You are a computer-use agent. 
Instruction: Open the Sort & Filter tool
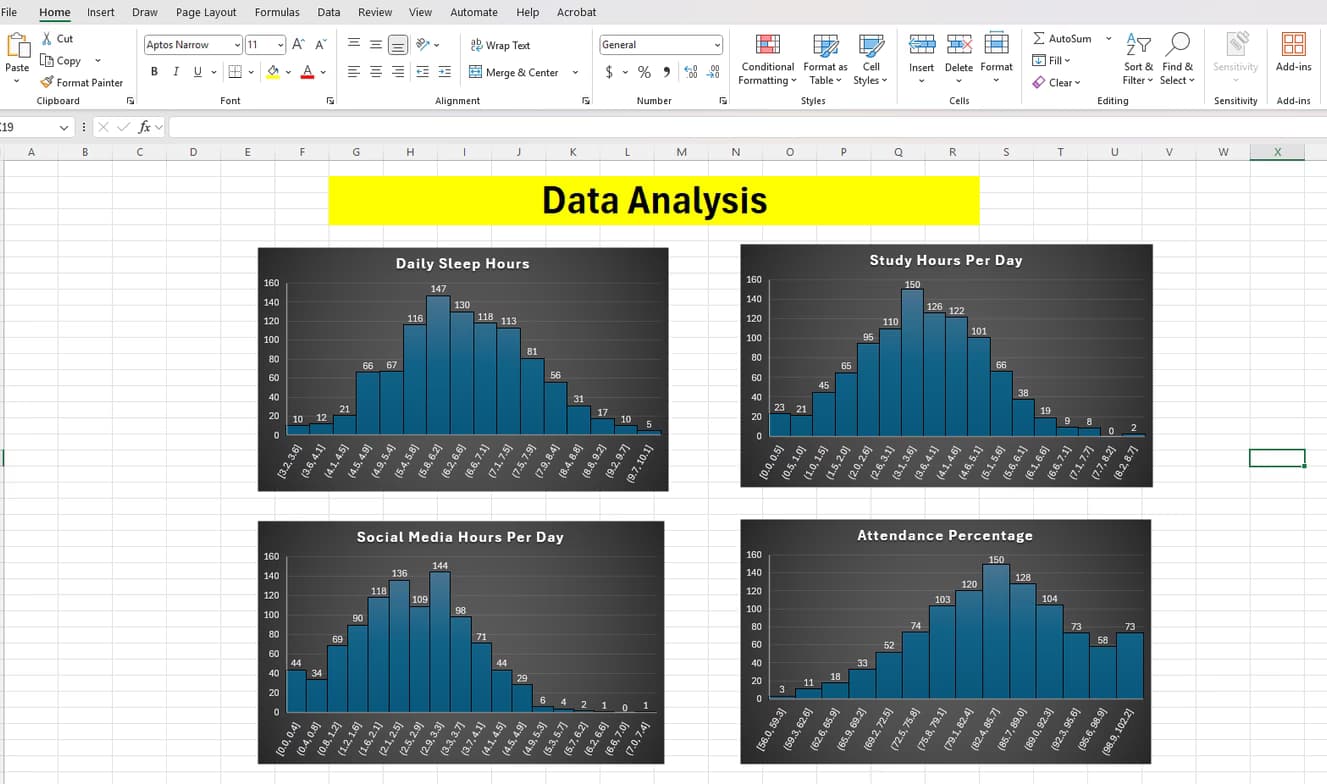click(1138, 46)
